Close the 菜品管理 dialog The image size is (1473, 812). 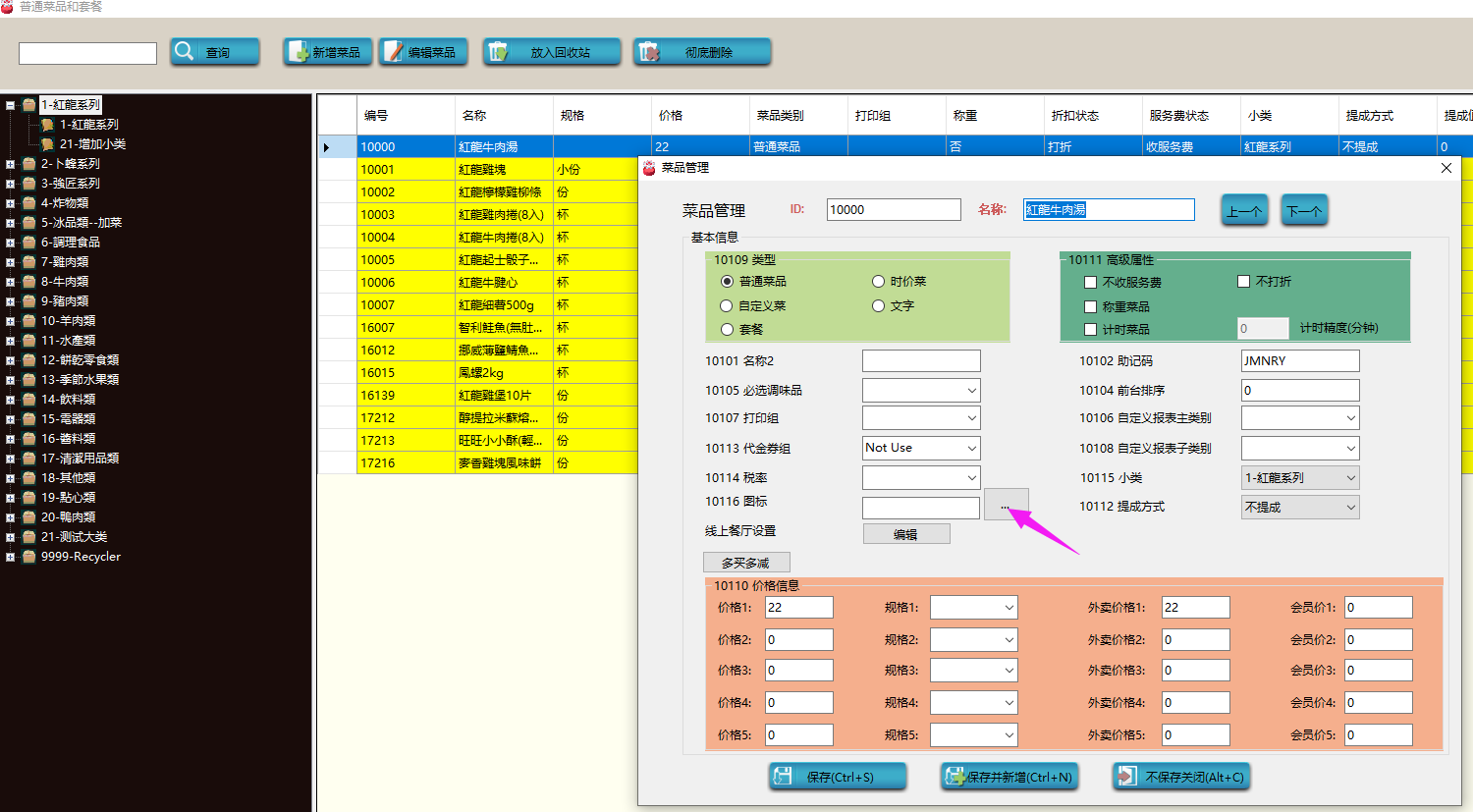click(x=1446, y=168)
